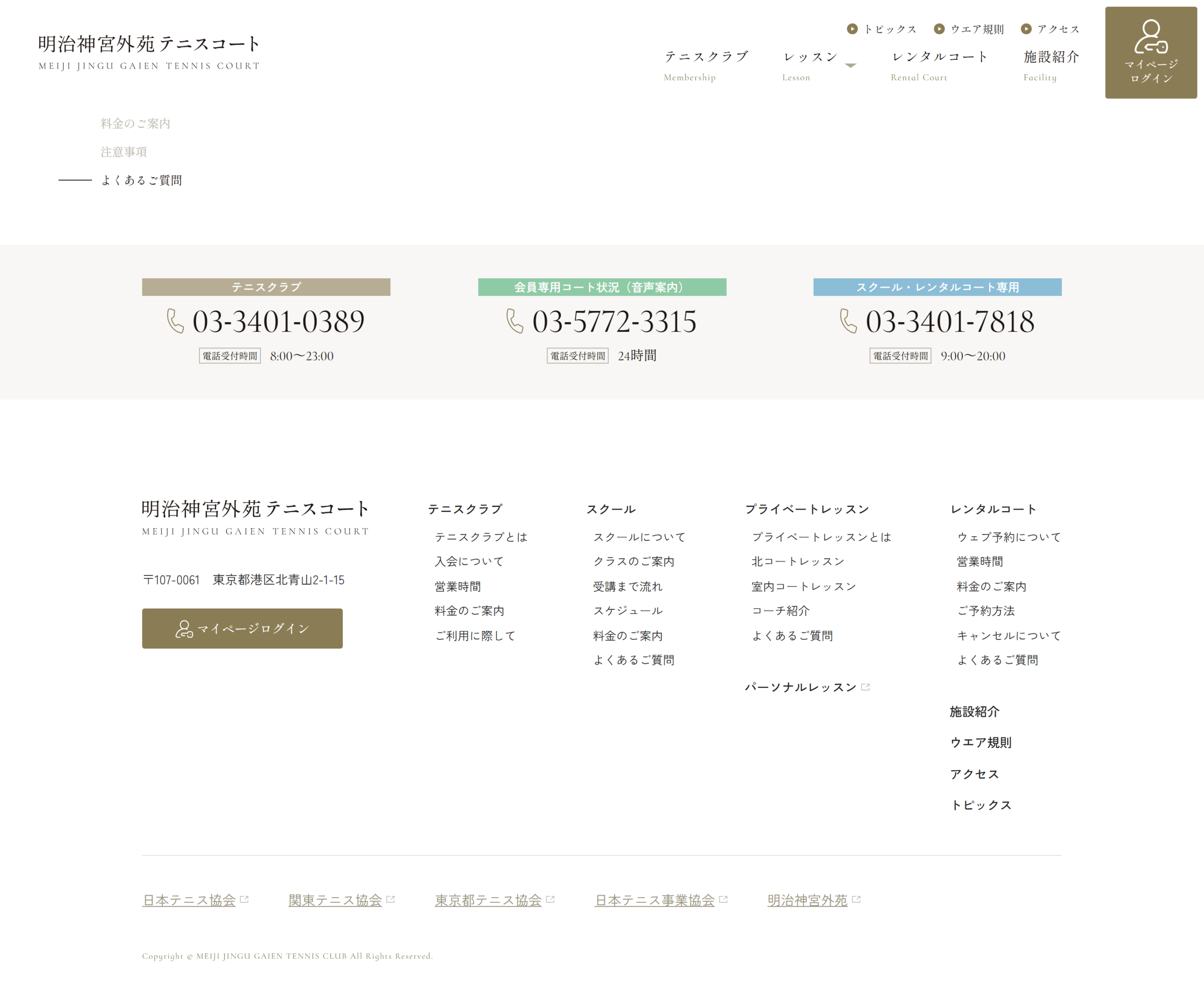Click the header site logo 明治神宮外苑テニスコート
1204x1003 pixels.
(x=149, y=52)
